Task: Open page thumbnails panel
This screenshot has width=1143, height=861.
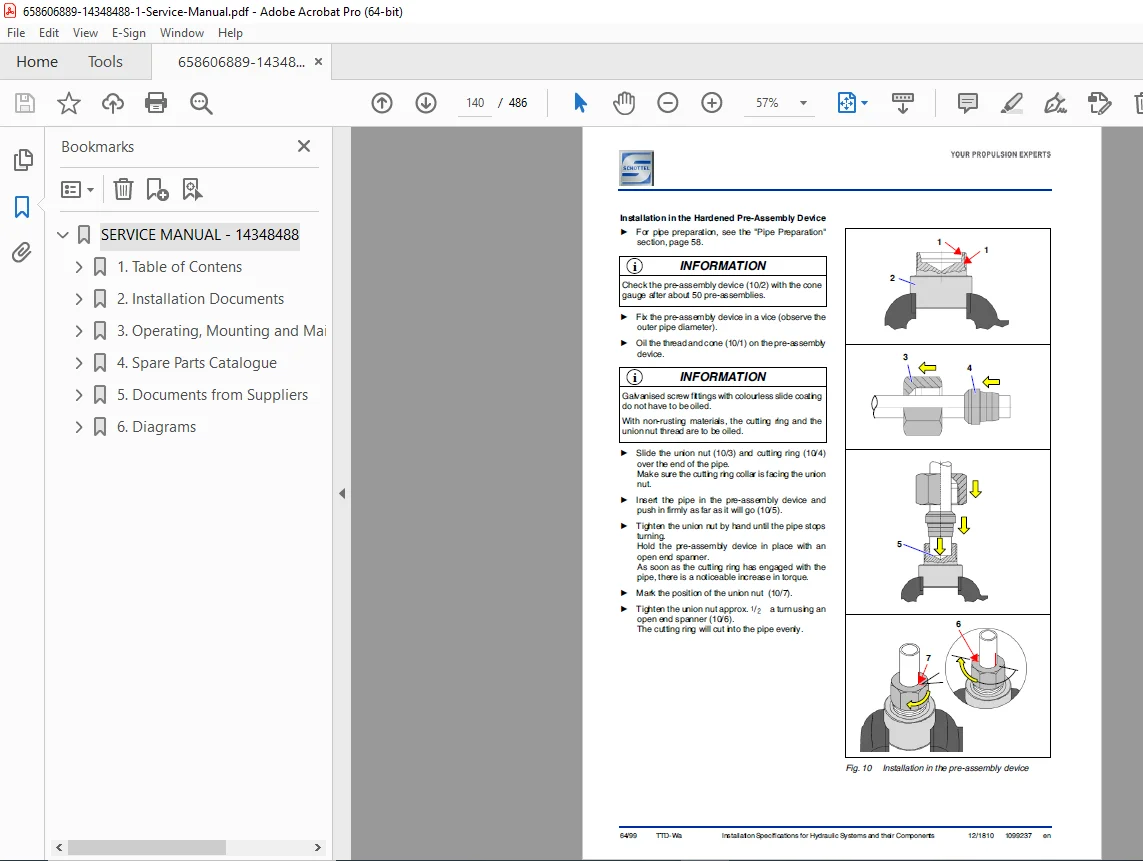Action: pos(23,160)
